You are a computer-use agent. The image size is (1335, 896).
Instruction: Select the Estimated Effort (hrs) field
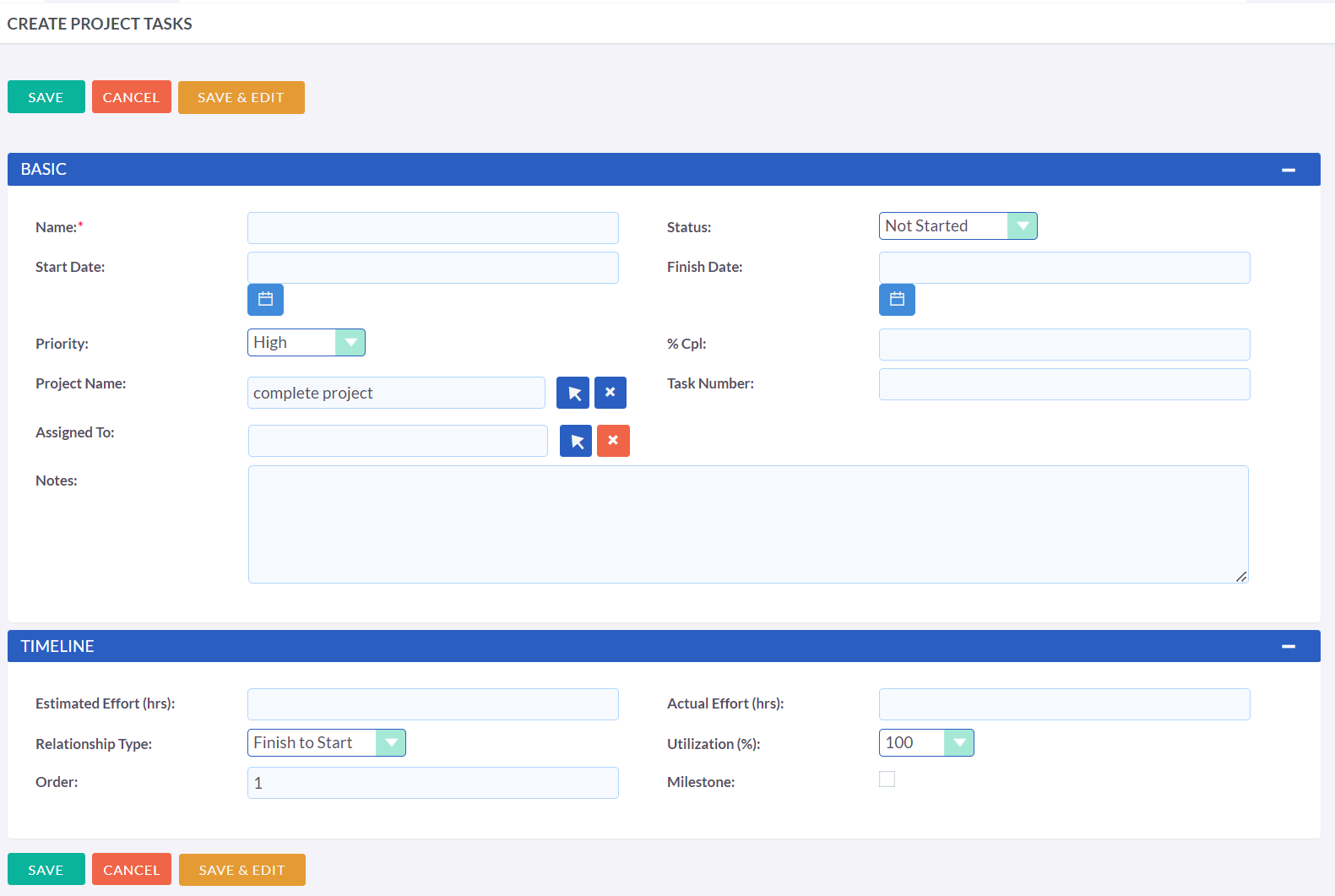coord(432,704)
